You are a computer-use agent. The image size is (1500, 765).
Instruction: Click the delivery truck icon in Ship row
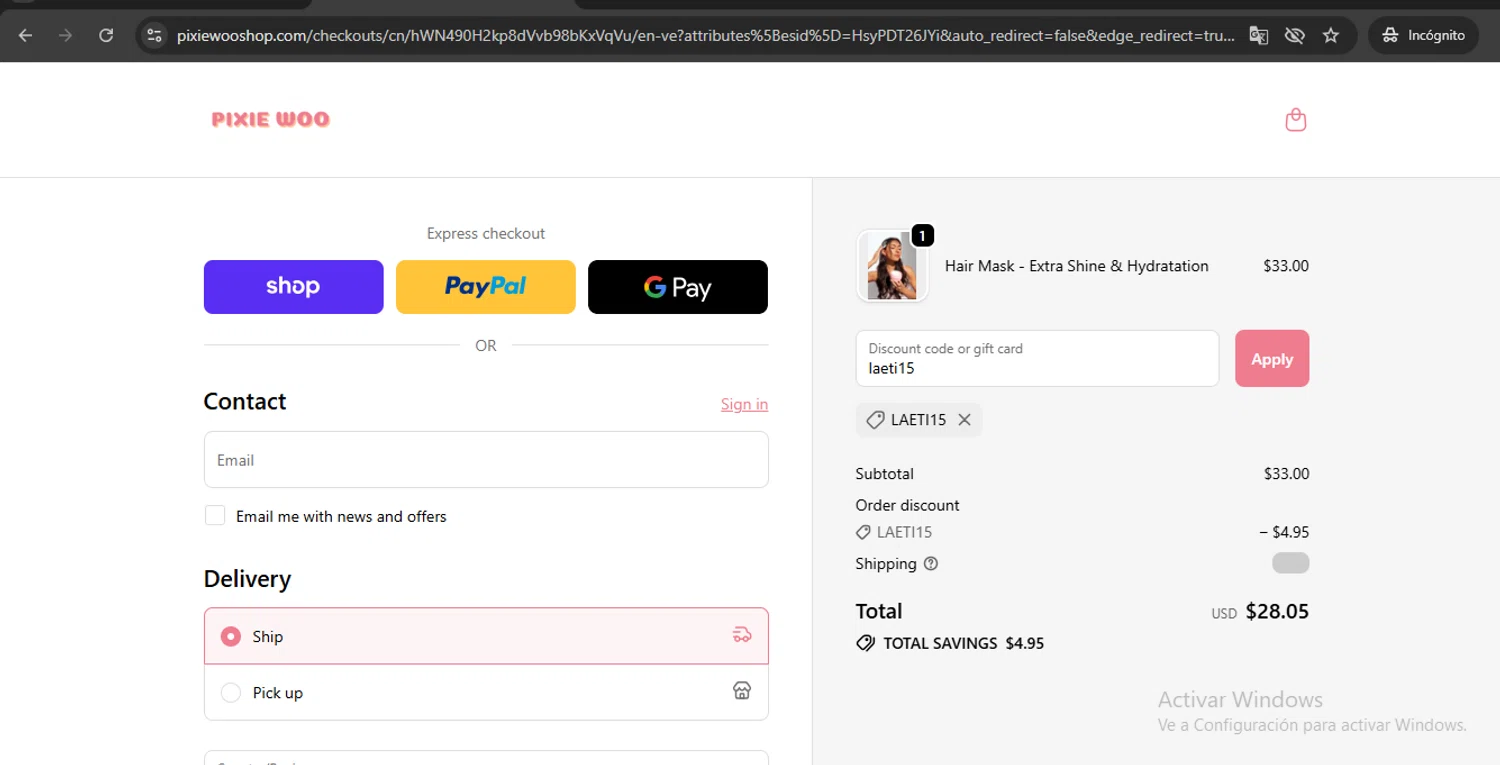(742, 635)
